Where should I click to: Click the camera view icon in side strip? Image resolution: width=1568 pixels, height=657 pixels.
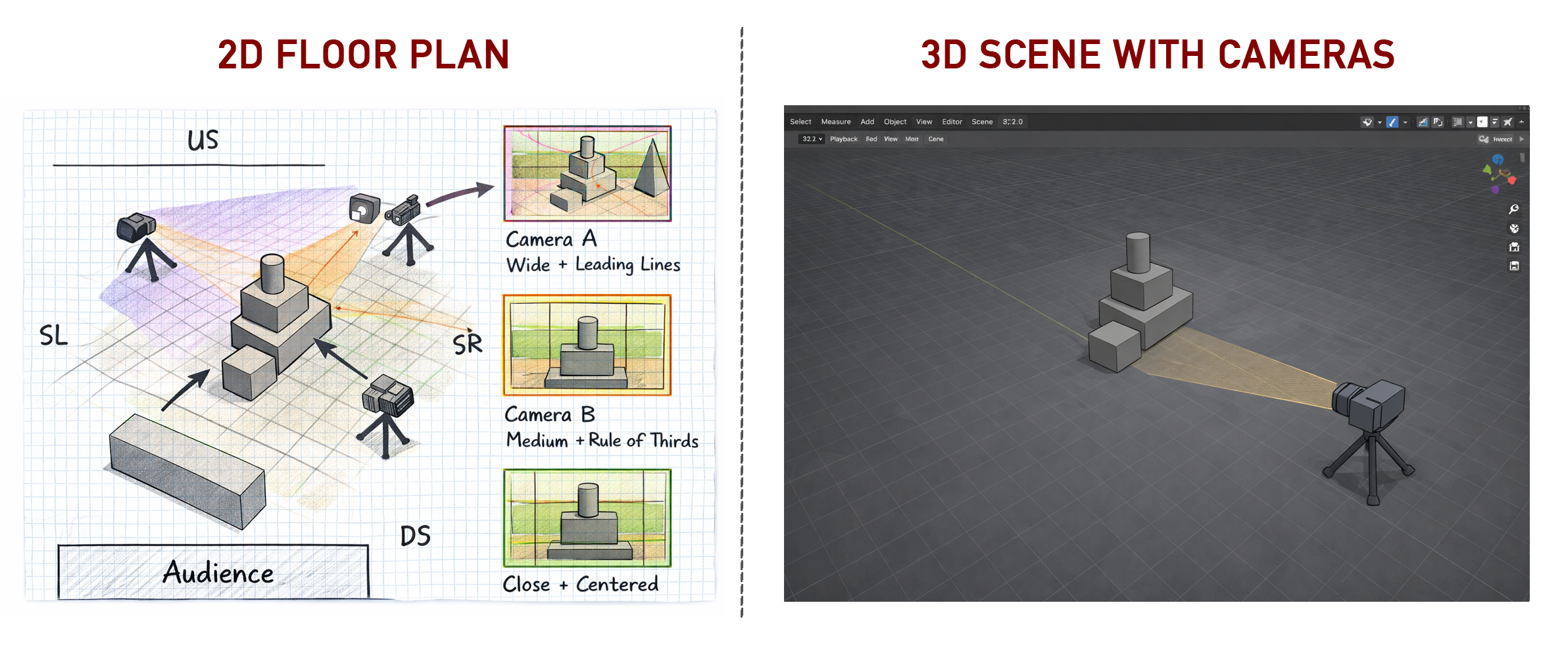[1514, 247]
